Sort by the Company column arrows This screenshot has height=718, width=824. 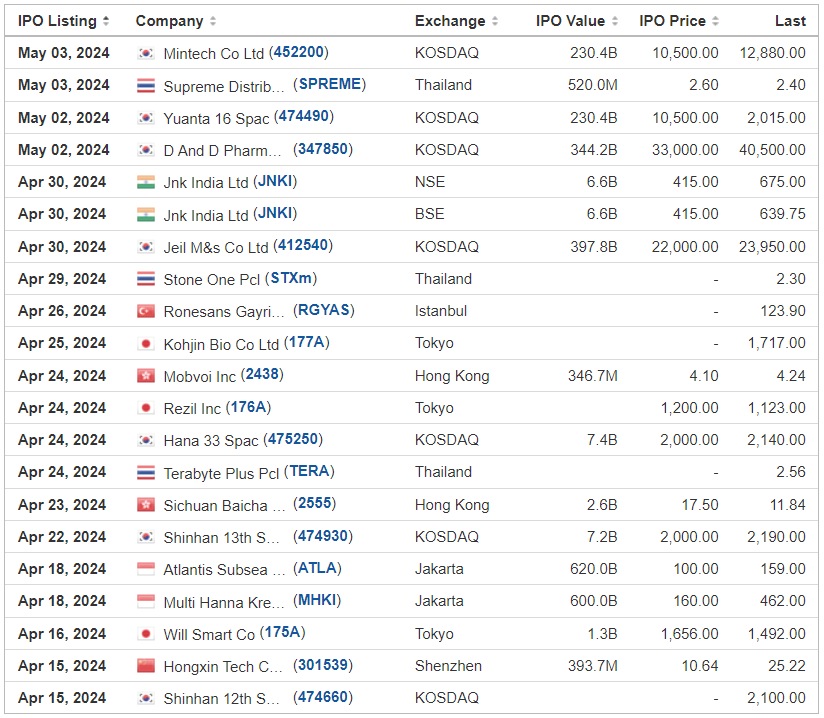213,21
